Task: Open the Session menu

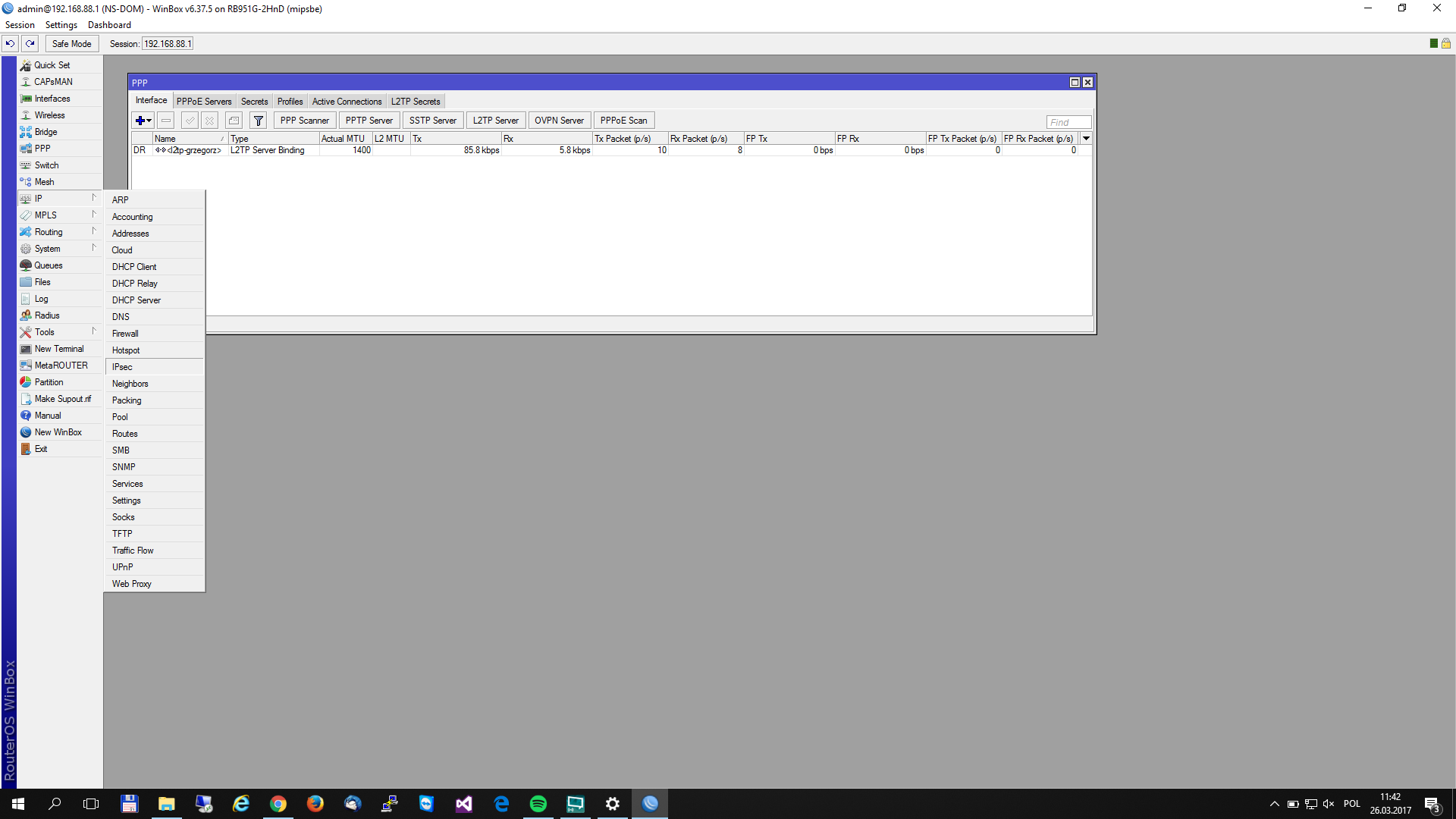Action: (x=20, y=25)
